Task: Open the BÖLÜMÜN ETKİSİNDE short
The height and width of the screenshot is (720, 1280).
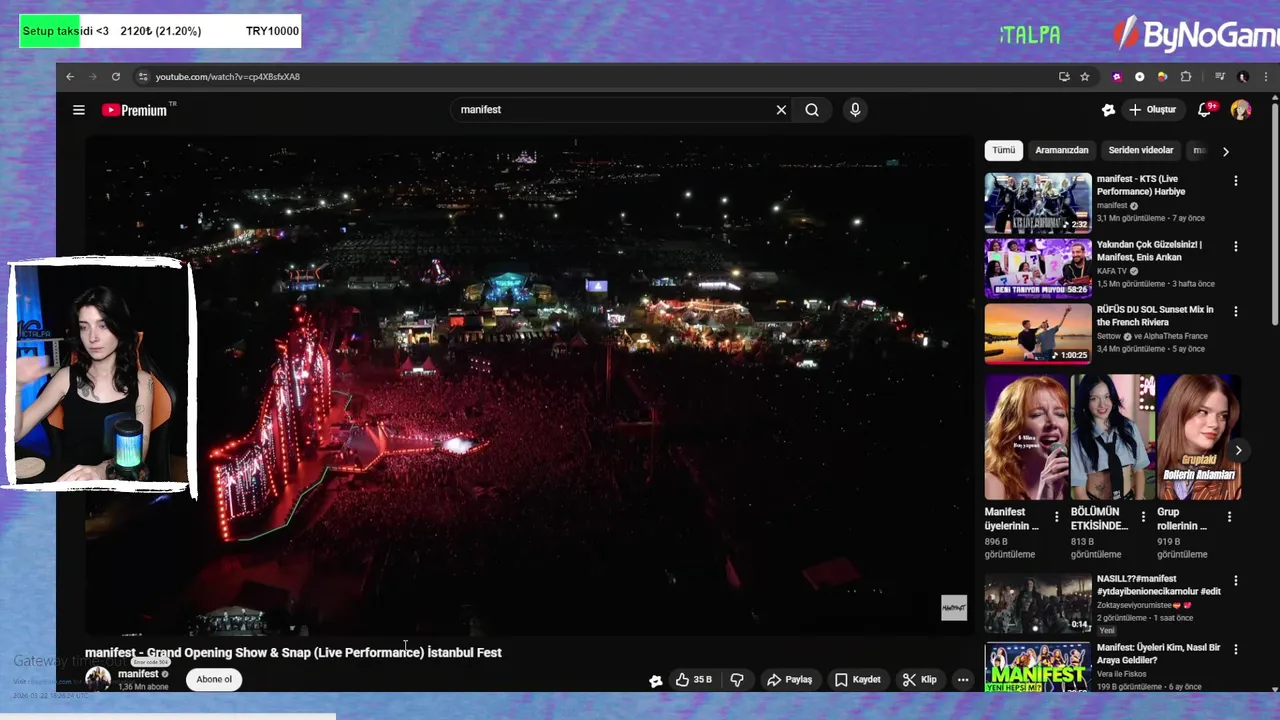Action: point(1113,437)
